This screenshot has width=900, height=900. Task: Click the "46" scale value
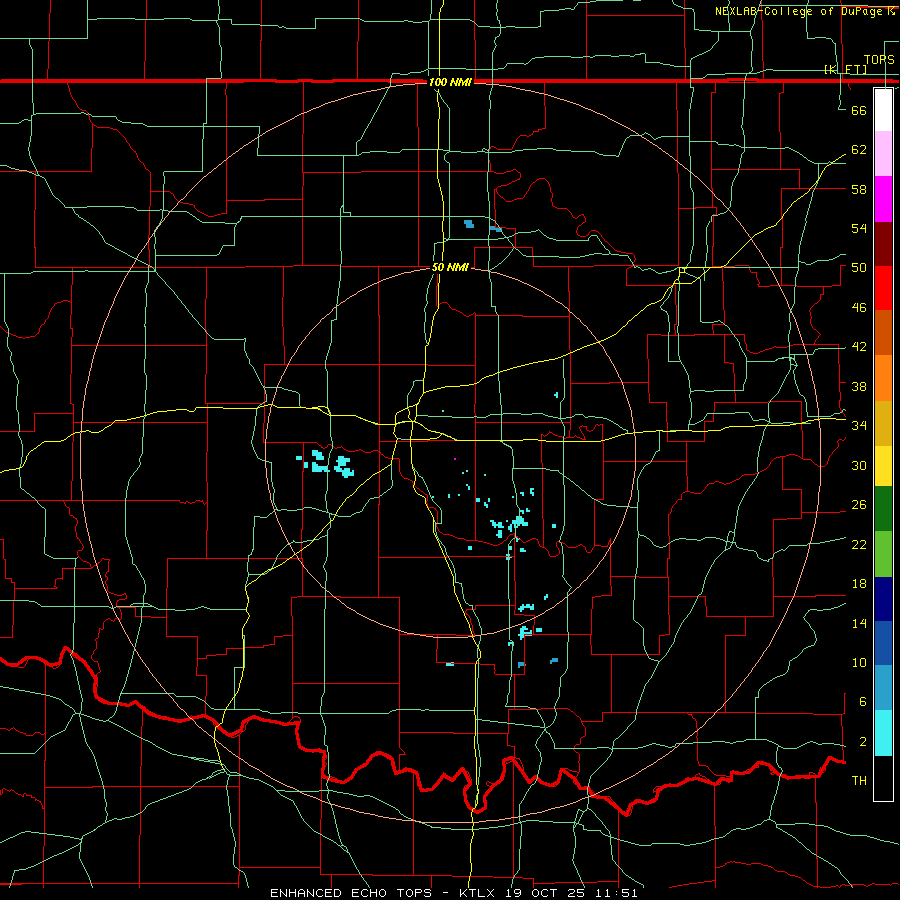pos(859,308)
